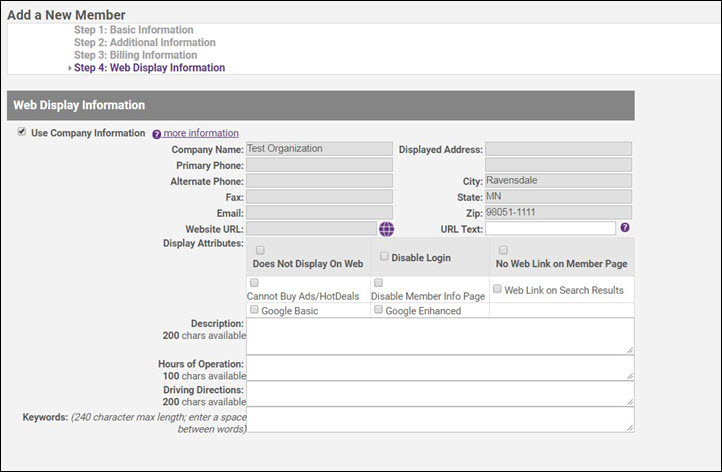Click the purple help icon next to URL Text
722x472 pixels.
coord(625,228)
